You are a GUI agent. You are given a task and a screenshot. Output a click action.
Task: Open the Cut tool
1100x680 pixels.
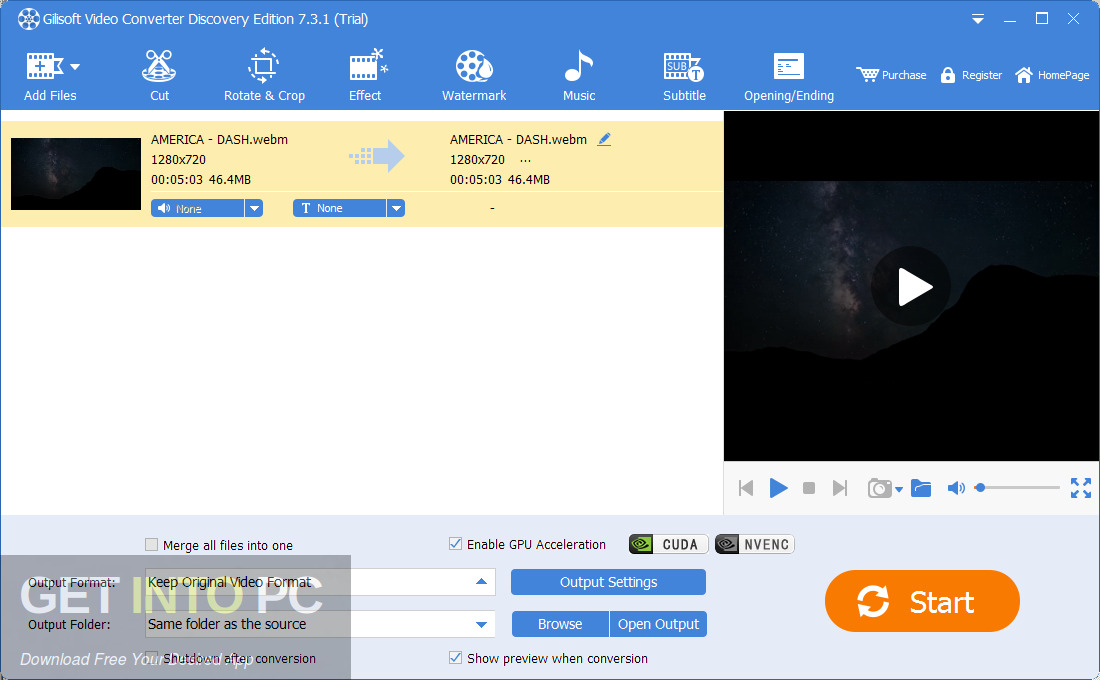point(159,76)
